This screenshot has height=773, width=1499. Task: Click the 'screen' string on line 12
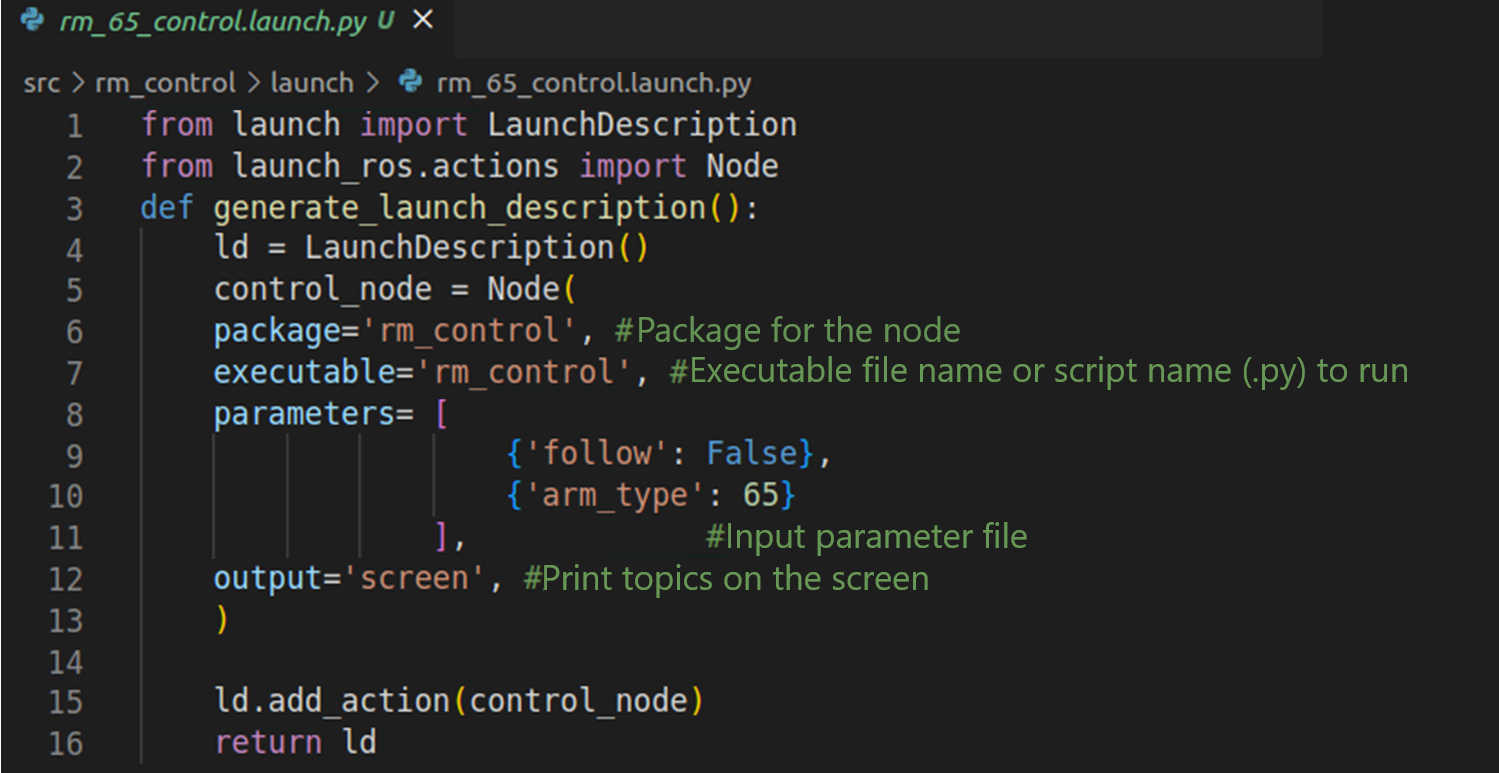pyautogui.click(x=415, y=579)
